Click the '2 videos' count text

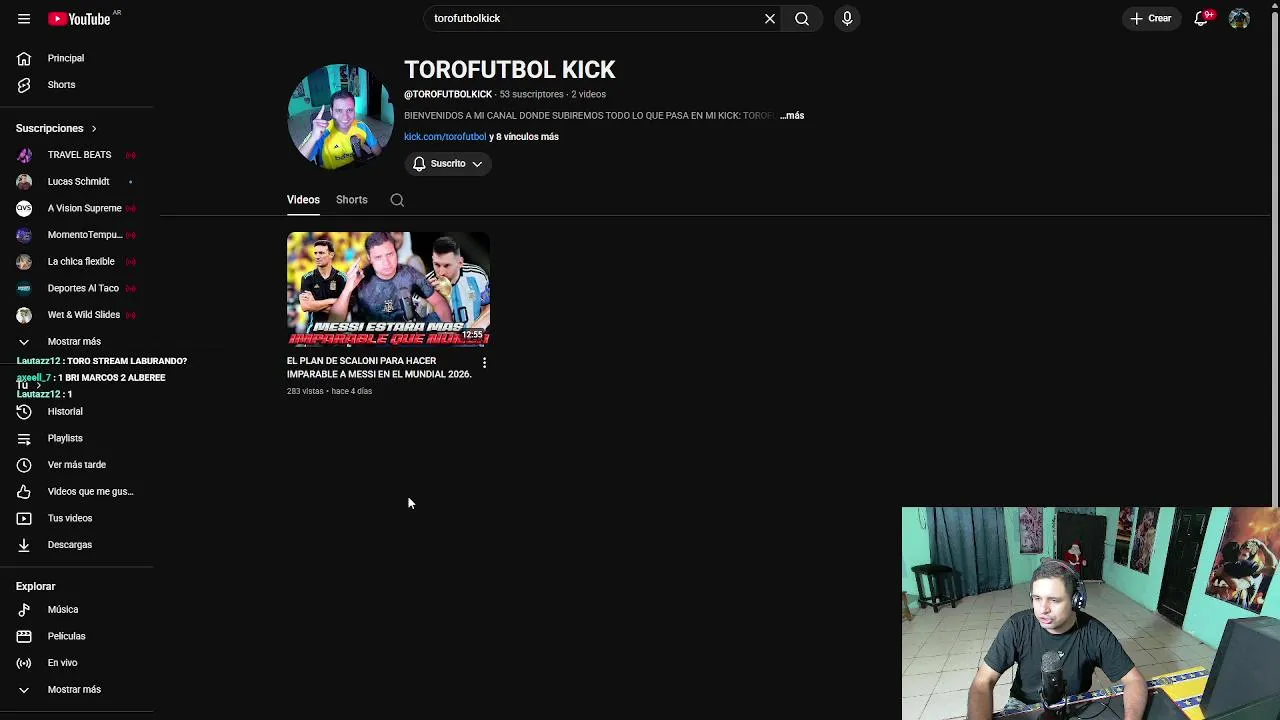click(588, 94)
